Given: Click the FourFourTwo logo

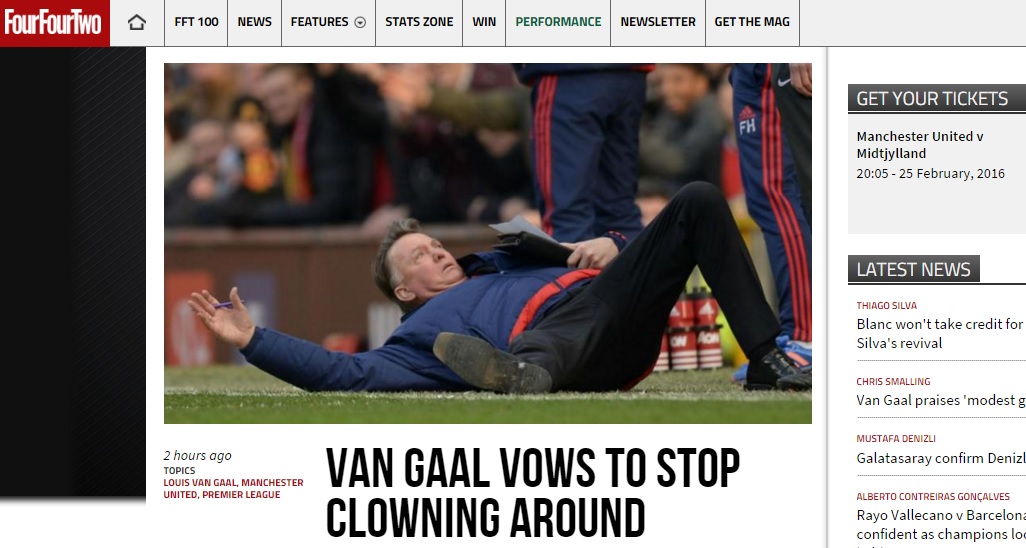Looking at the screenshot, I should pyautogui.click(x=54, y=23).
